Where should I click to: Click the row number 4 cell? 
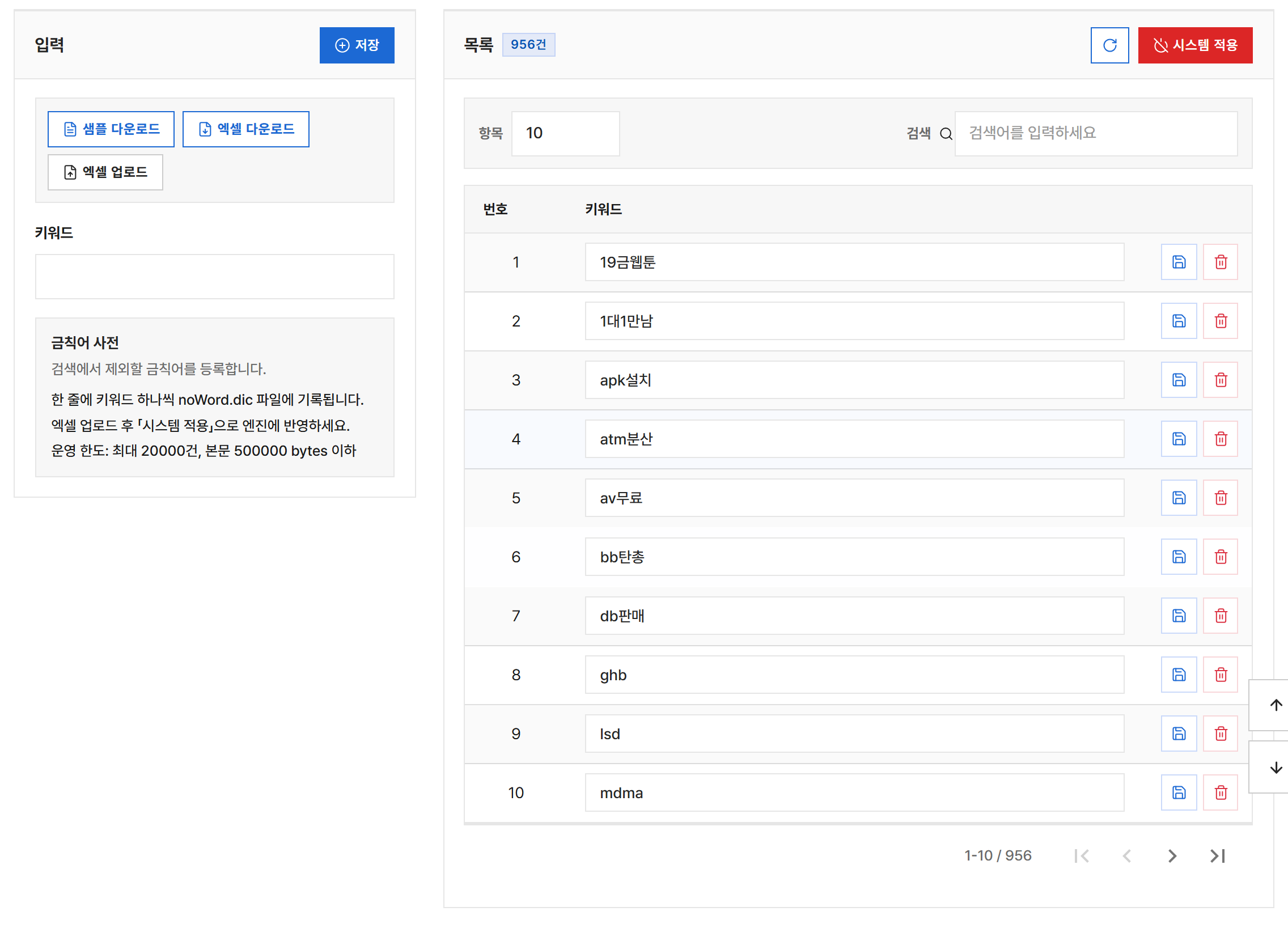click(515, 439)
